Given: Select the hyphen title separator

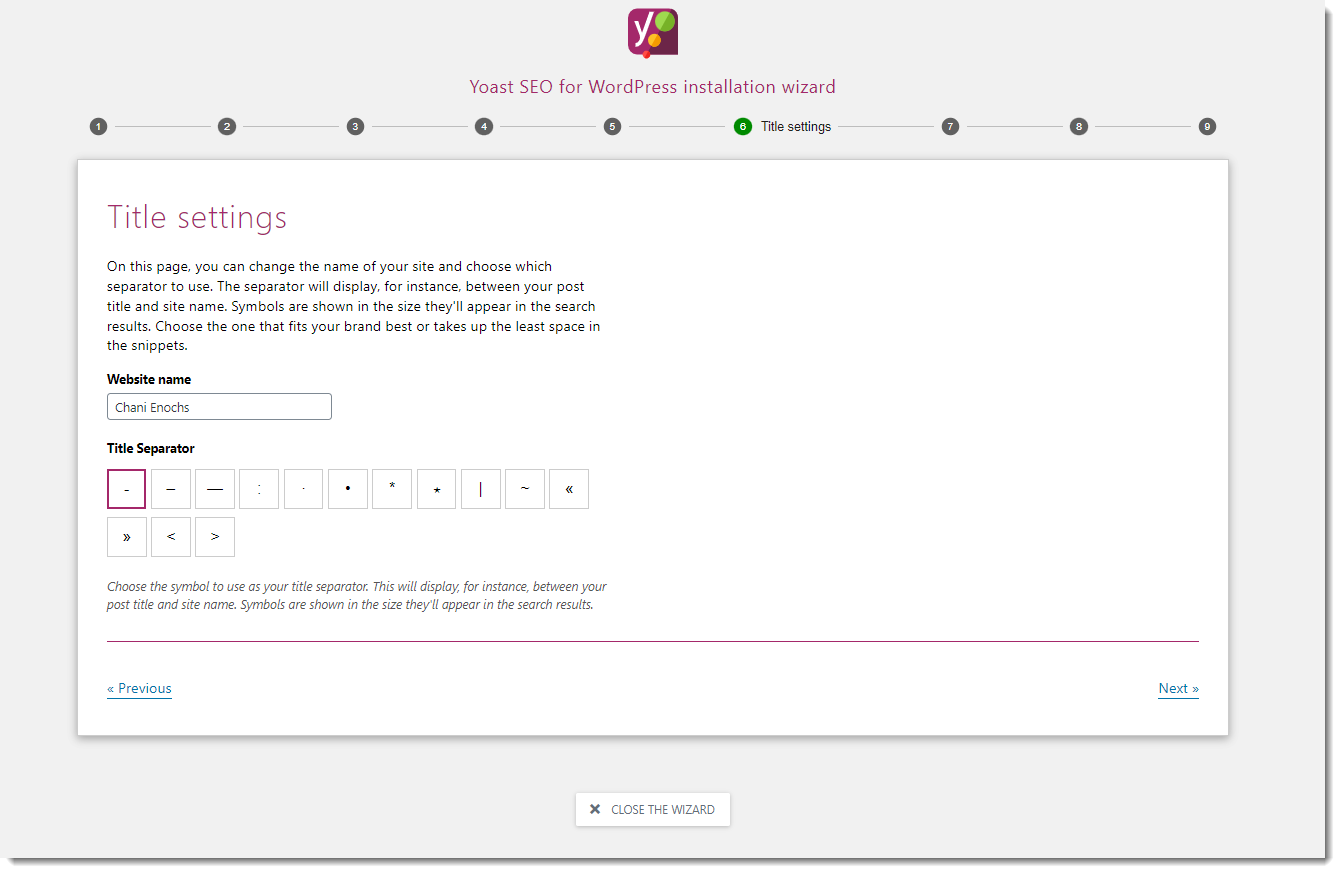Looking at the screenshot, I should (127, 489).
